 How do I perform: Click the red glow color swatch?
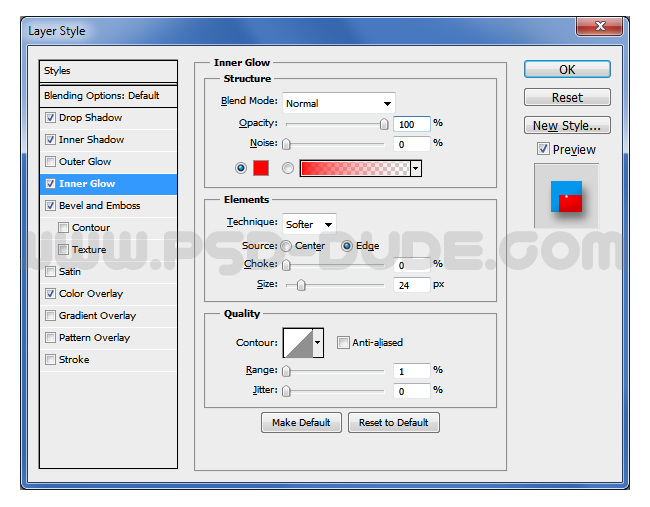[x=261, y=168]
